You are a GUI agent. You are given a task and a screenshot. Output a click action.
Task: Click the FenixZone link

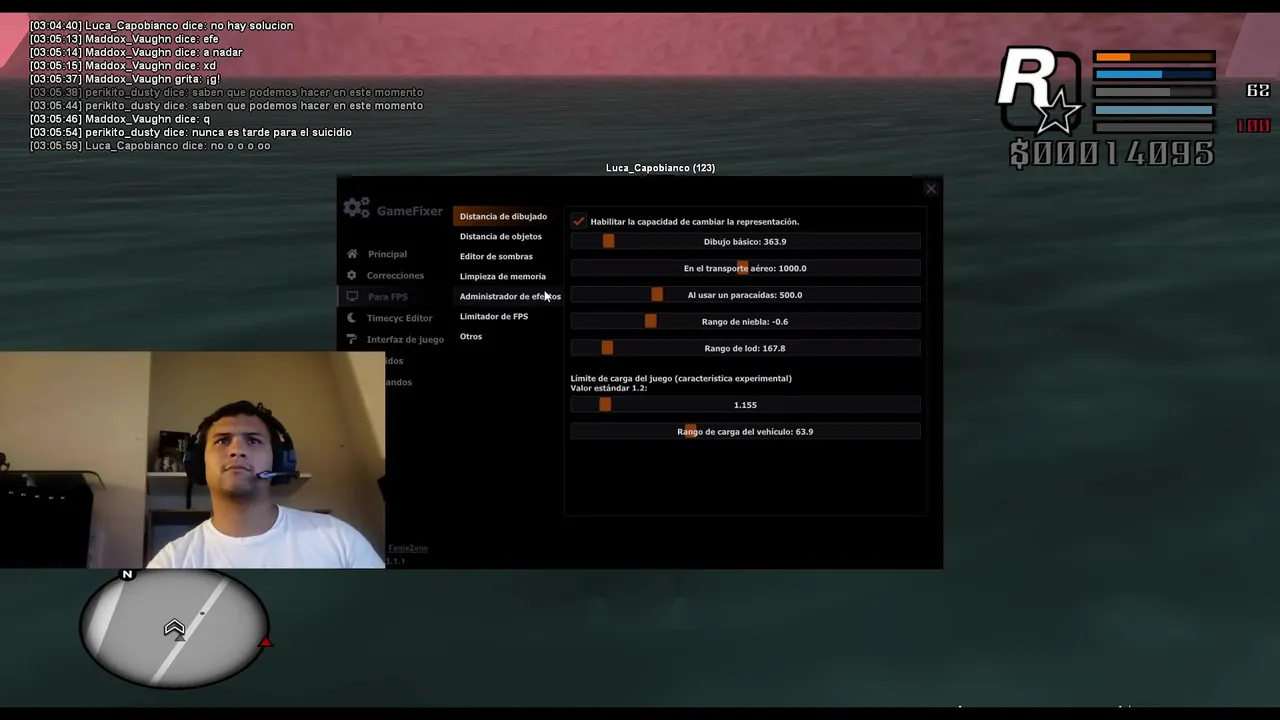coord(408,548)
